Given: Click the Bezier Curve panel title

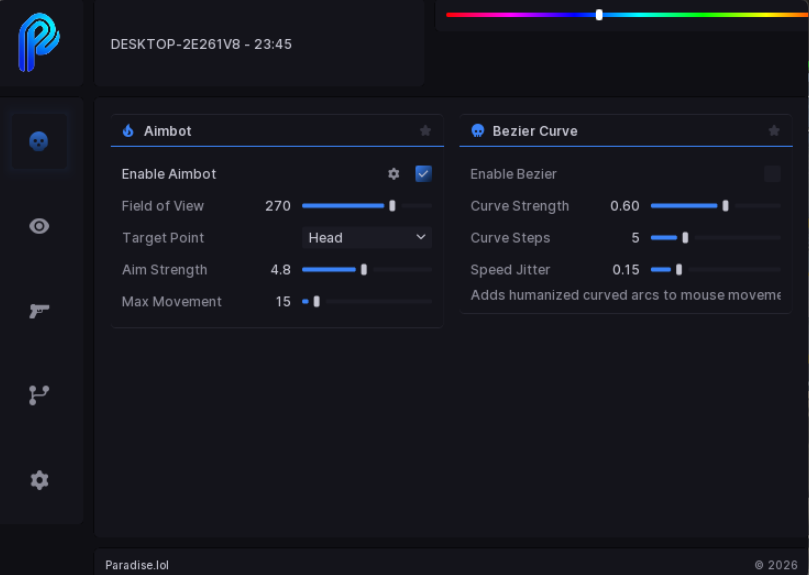Looking at the screenshot, I should point(535,131).
